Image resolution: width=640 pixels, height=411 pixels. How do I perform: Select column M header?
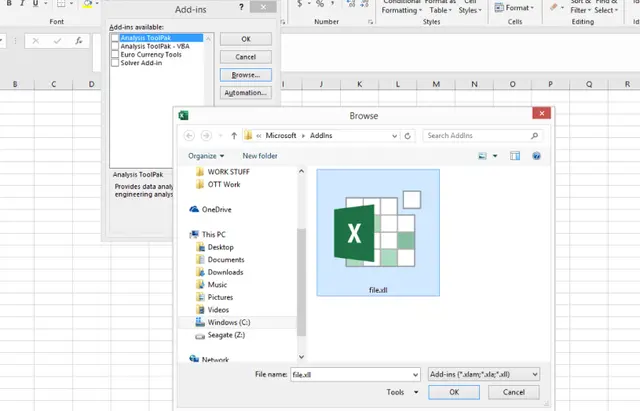tap(436, 84)
